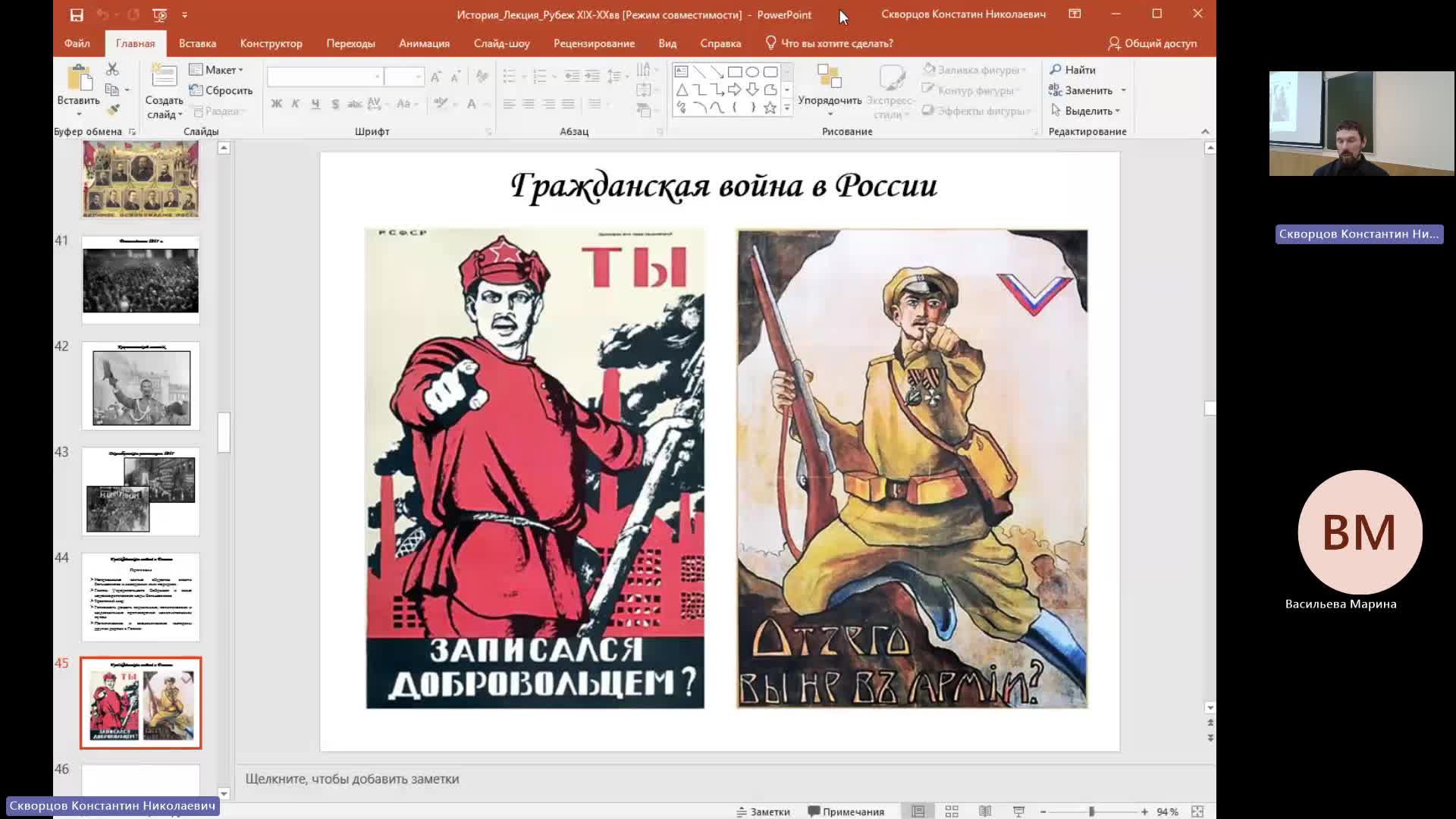Switch to Slide Sorter view
Screen dimensions: 1456x819
(x=952, y=811)
